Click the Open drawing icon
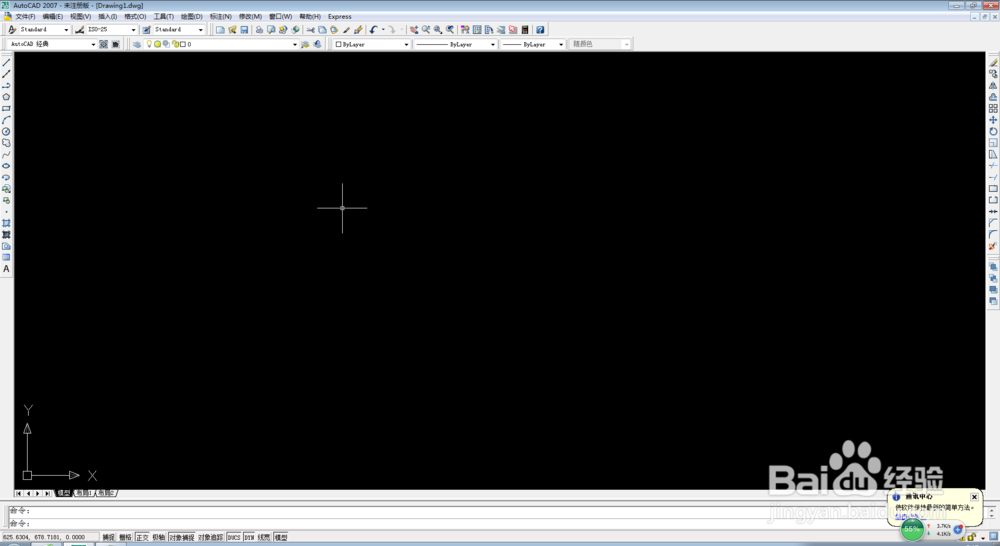The height and width of the screenshot is (546, 1000). [232, 30]
